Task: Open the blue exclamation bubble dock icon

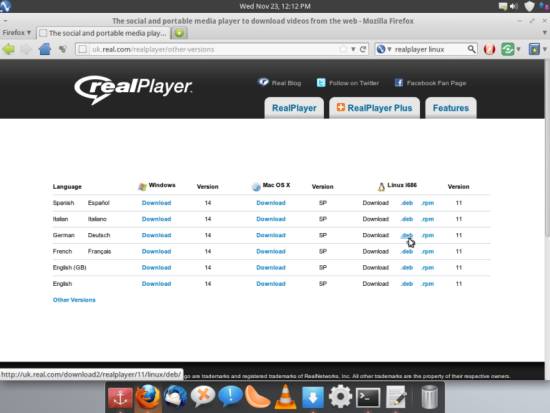Action: tap(230, 397)
